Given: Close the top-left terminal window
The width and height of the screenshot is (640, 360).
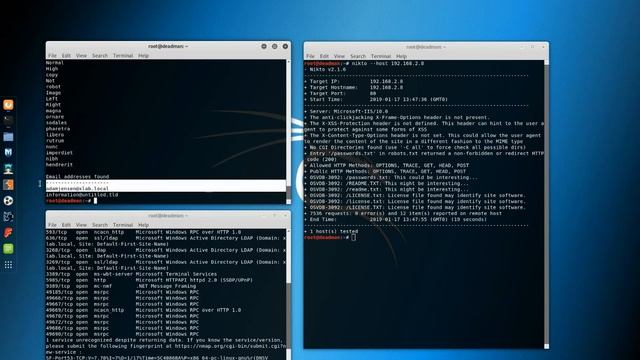Looking at the screenshot, I should pos(285,47).
